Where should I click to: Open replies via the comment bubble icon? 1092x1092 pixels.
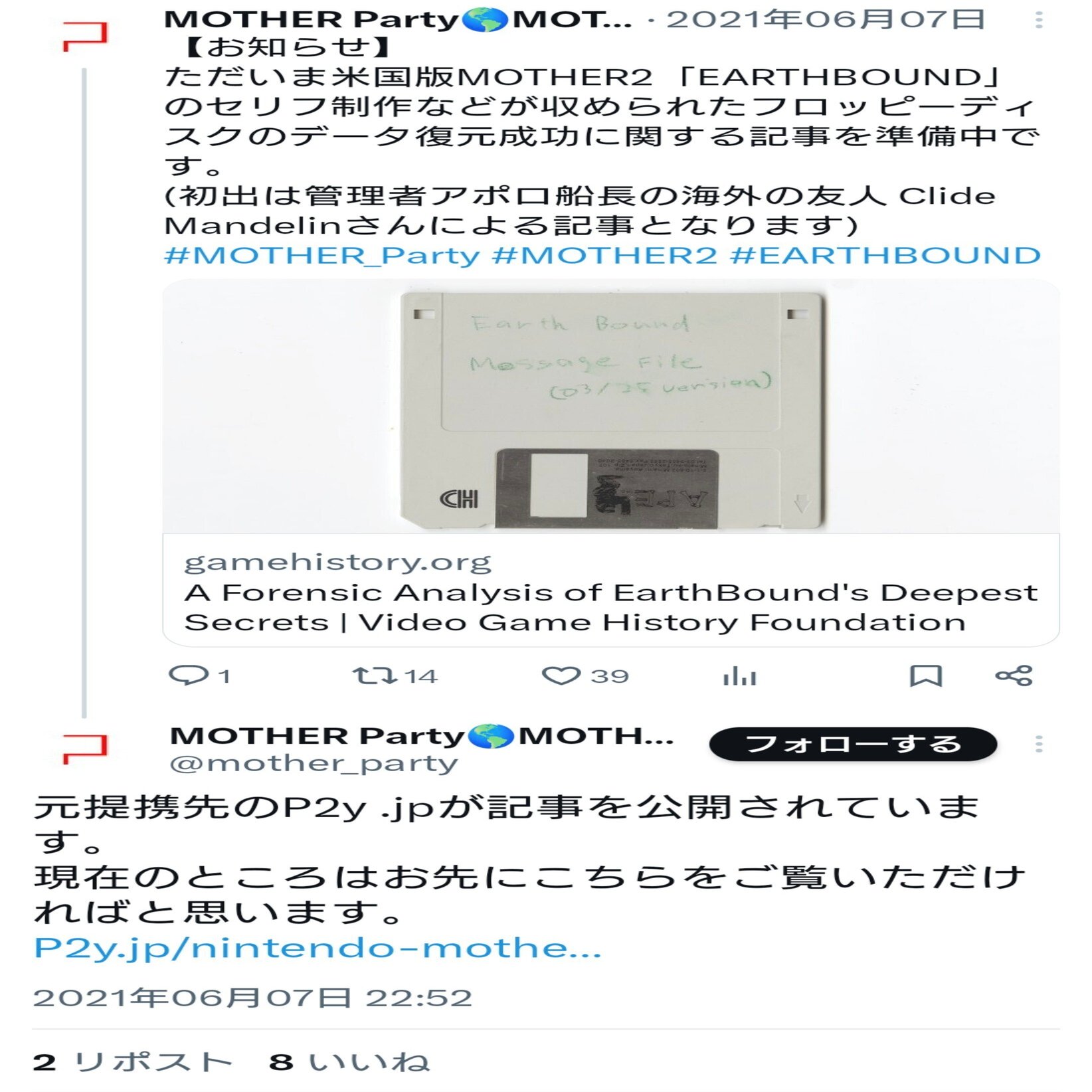189,676
